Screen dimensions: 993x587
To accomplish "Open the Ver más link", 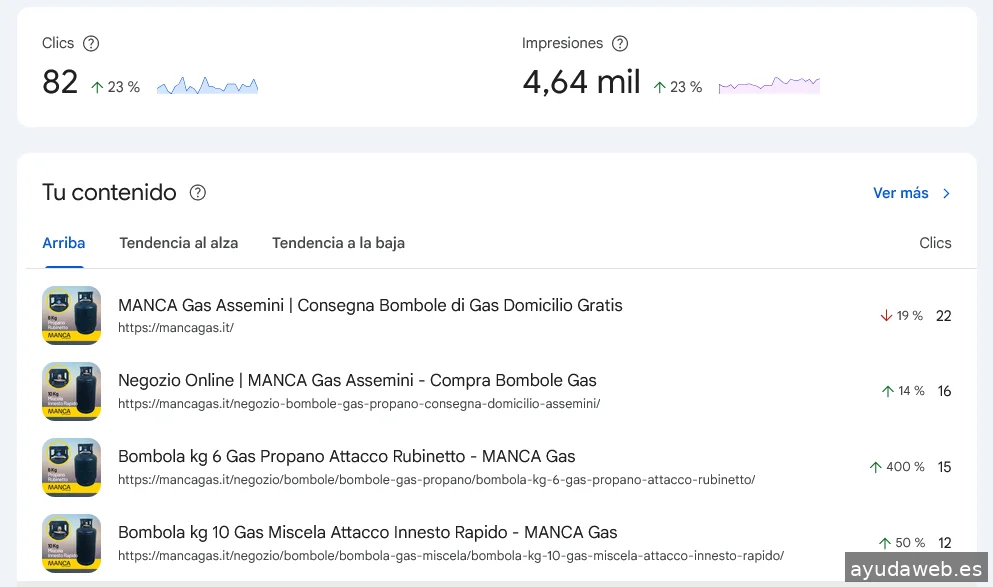I will tap(900, 193).
